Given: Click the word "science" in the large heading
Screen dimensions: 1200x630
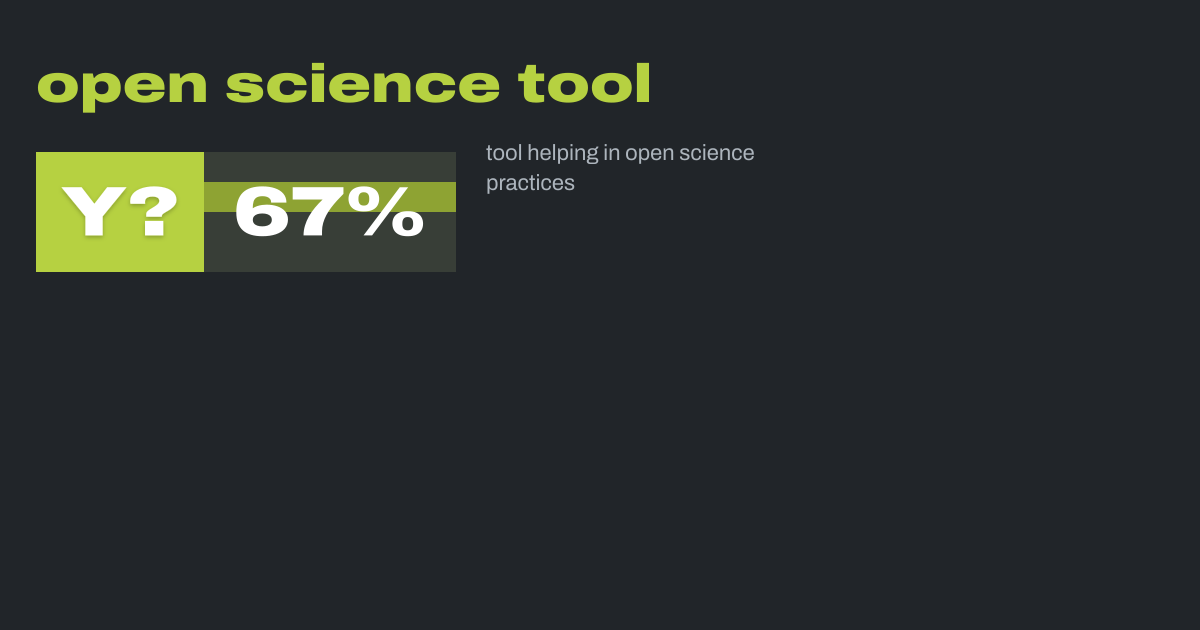Looking at the screenshot, I should click(x=362, y=85).
